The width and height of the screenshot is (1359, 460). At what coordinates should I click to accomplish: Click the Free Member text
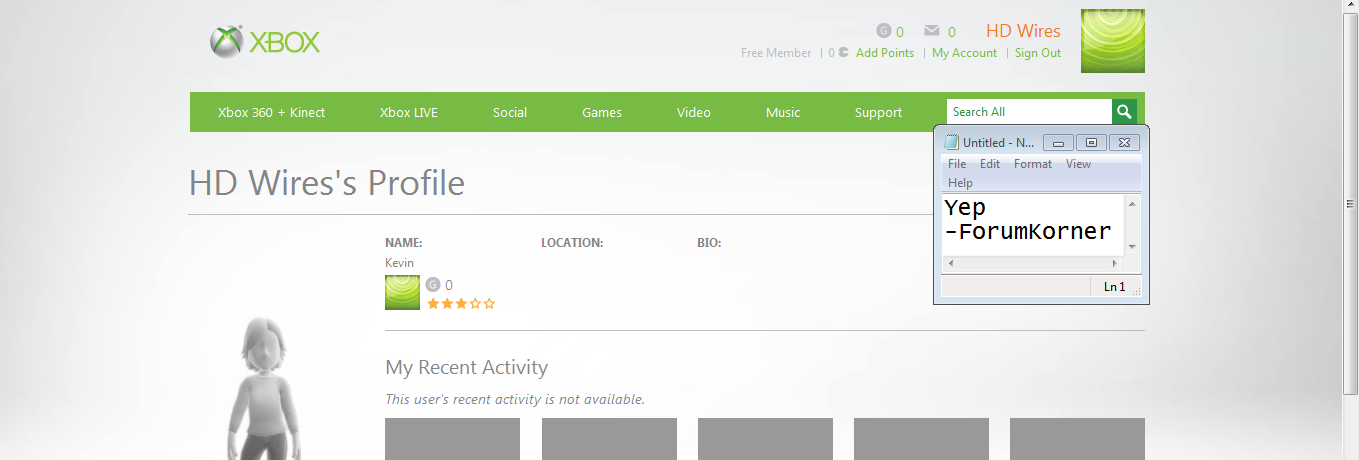tap(776, 53)
